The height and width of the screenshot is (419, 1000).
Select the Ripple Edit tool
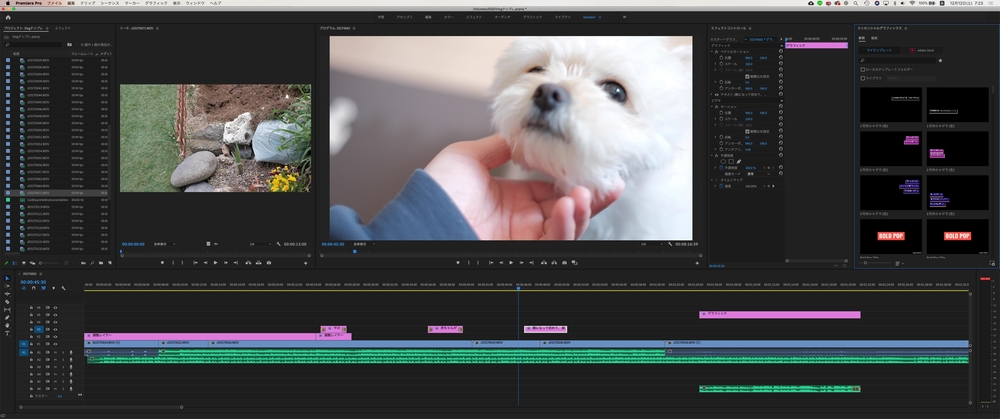click(8, 294)
